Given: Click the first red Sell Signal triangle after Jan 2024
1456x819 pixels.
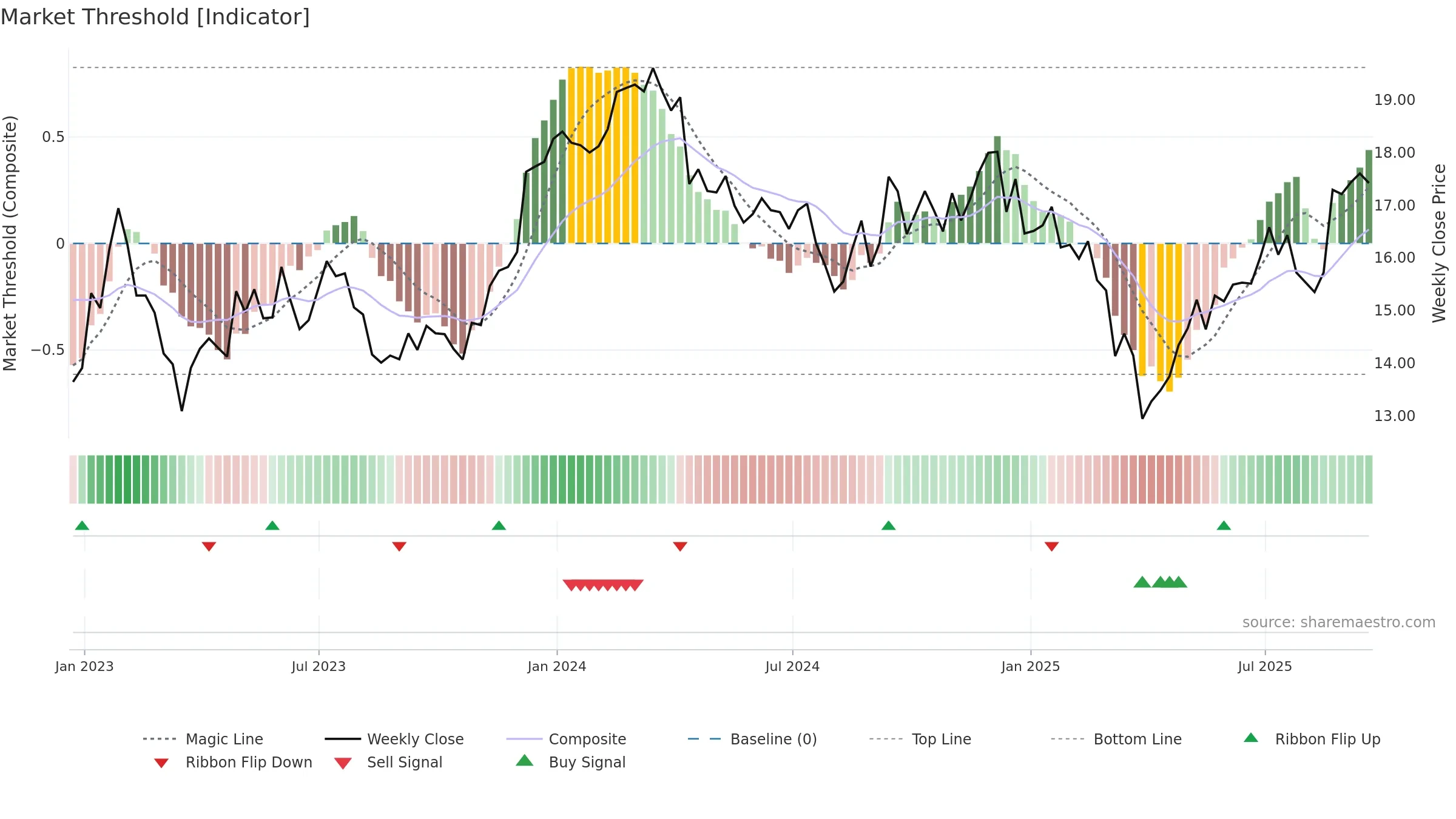Looking at the screenshot, I should [x=571, y=585].
